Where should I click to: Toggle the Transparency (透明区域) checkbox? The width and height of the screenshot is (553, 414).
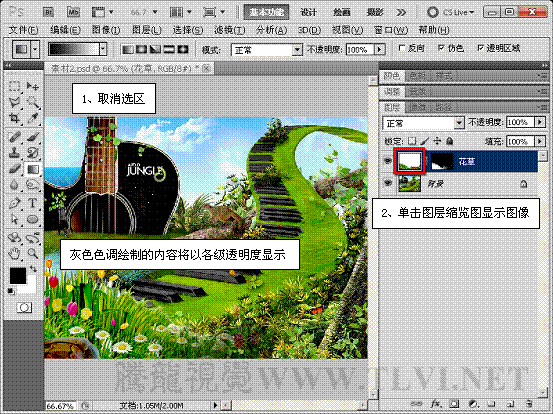click(x=480, y=48)
